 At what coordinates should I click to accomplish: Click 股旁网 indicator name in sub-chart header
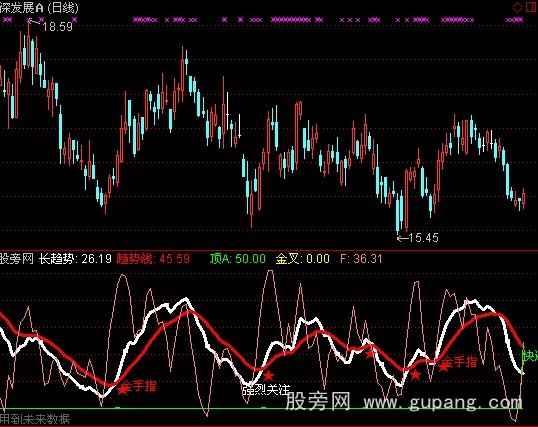point(16,258)
